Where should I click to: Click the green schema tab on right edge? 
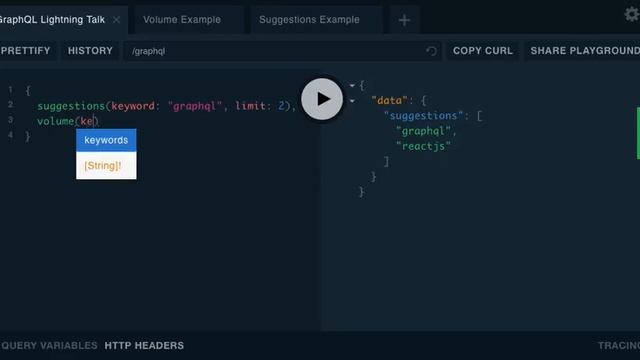[638, 133]
